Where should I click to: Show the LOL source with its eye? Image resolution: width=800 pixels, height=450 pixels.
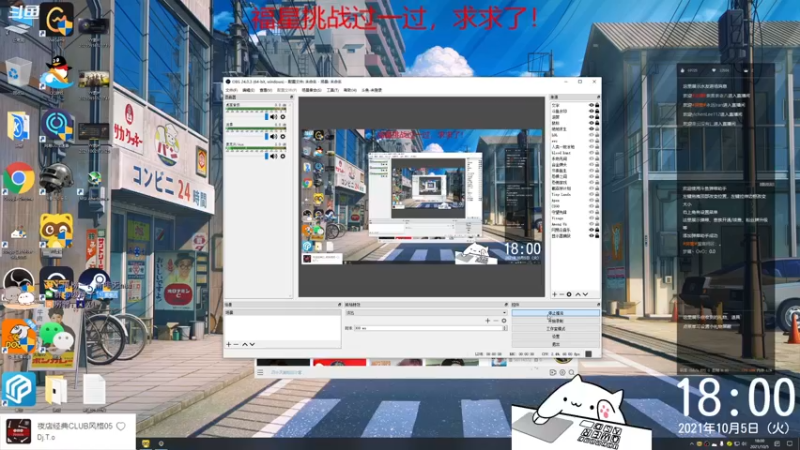[591, 135]
